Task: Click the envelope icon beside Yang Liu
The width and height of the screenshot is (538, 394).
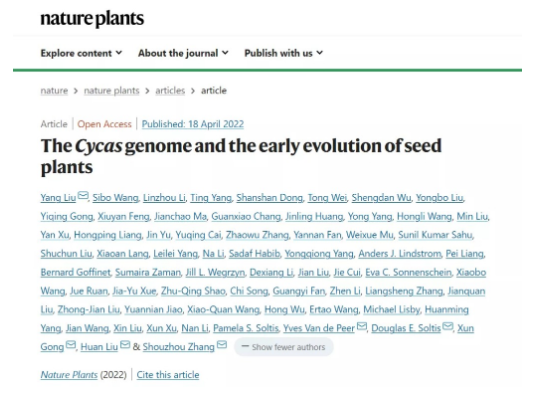Action: 83,196
